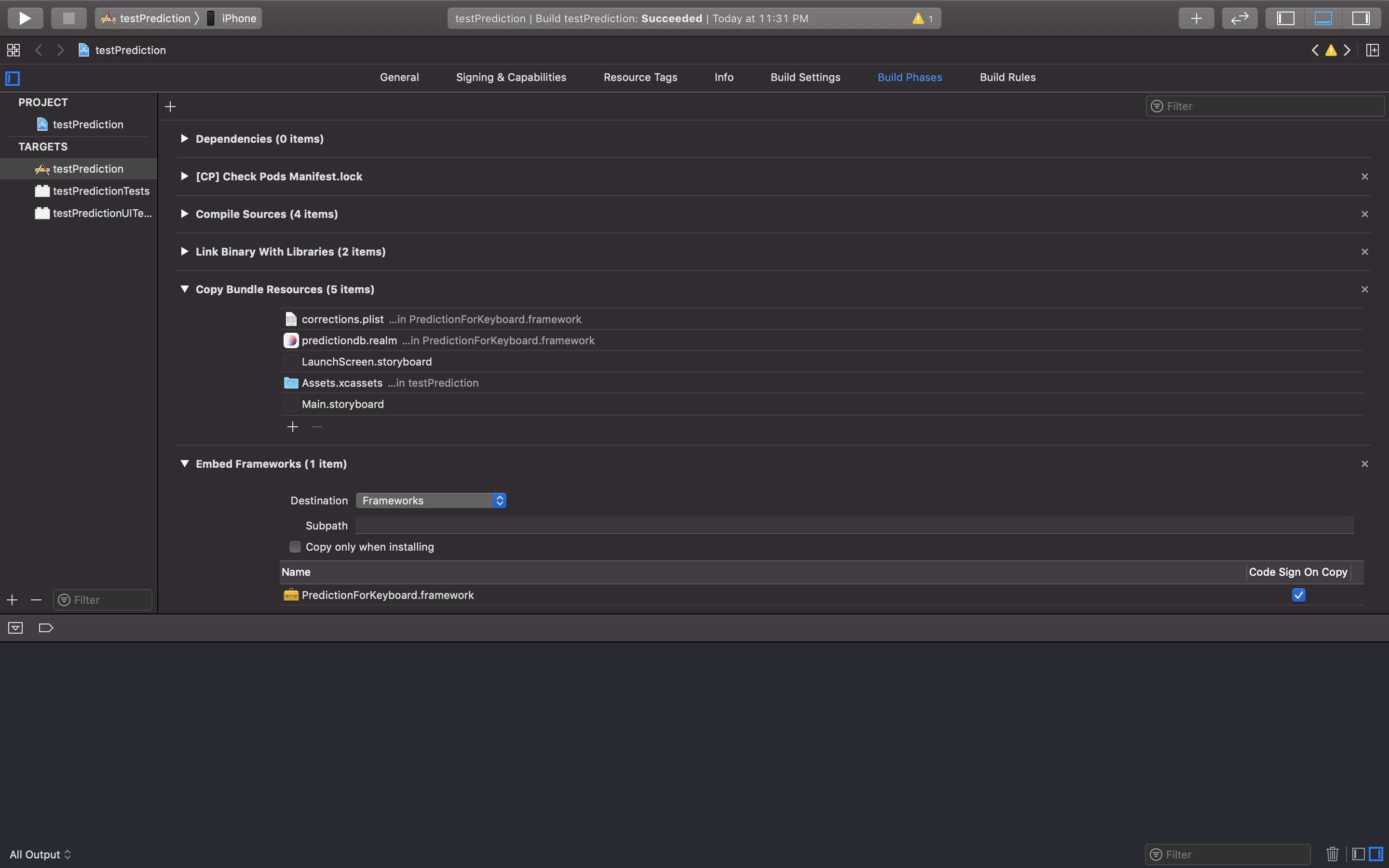Image resolution: width=1389 pixels, height=868 pixels.
Task: Open Signing & Capabilities tab
Action: coord(511,77)
